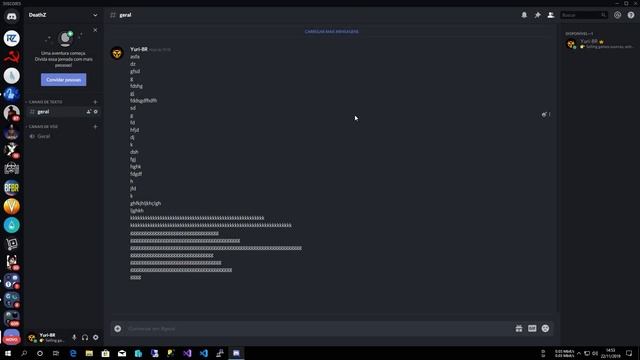The image size is (640, 360).
Task: Open the hammer and sickle server
Action: [11, 57]
